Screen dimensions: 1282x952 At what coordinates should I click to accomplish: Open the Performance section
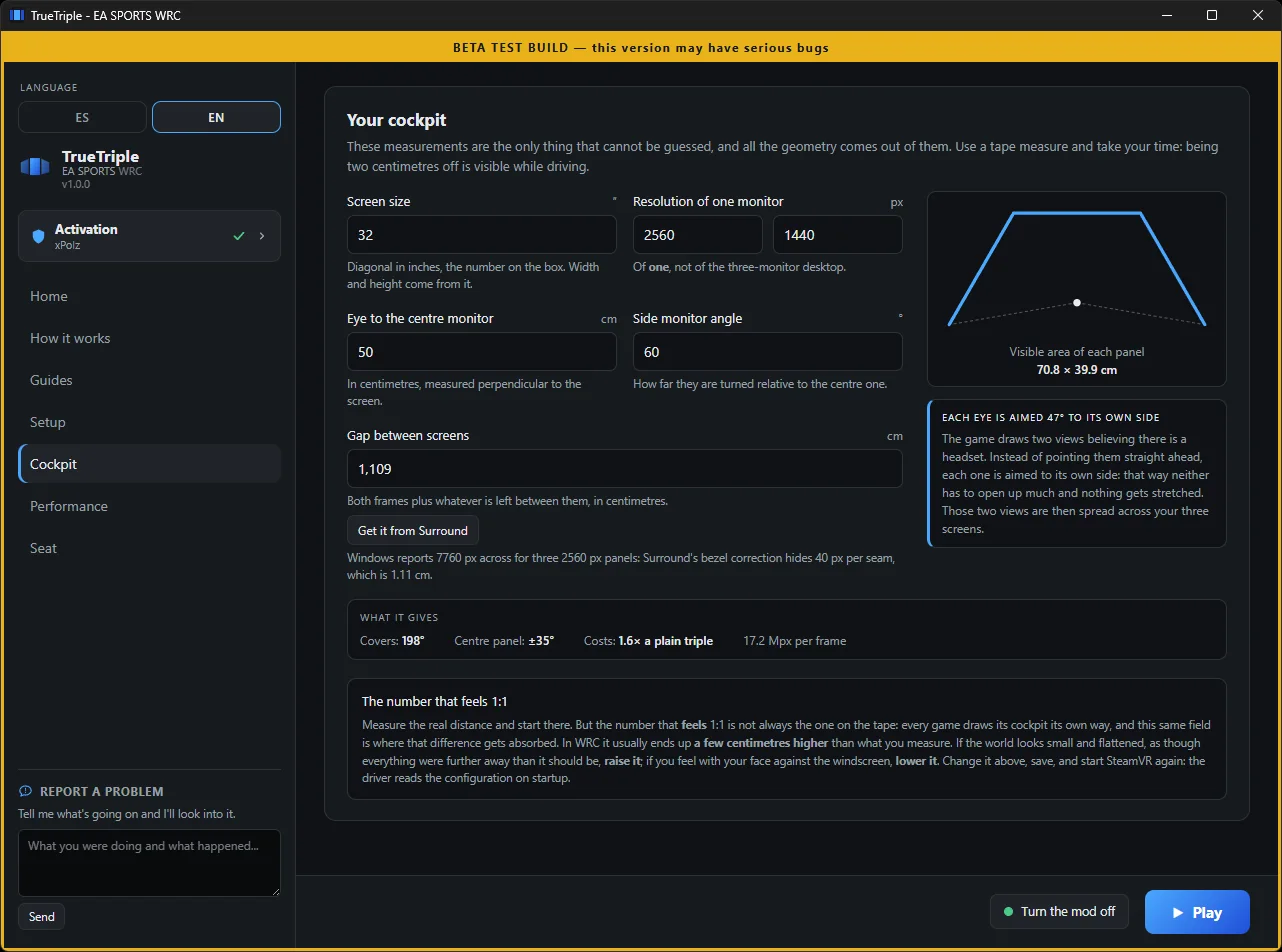[x=150, y=506]
